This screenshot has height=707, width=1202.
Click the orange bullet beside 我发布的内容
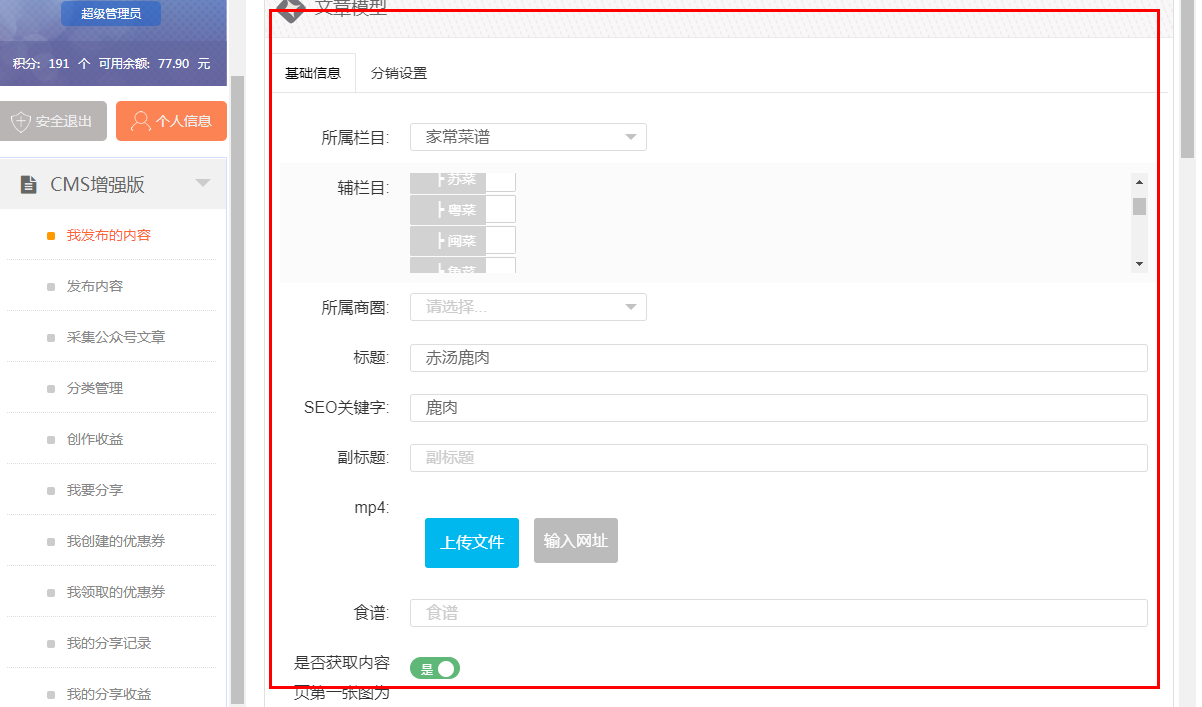pyautogui.click(x=51, y=236)
